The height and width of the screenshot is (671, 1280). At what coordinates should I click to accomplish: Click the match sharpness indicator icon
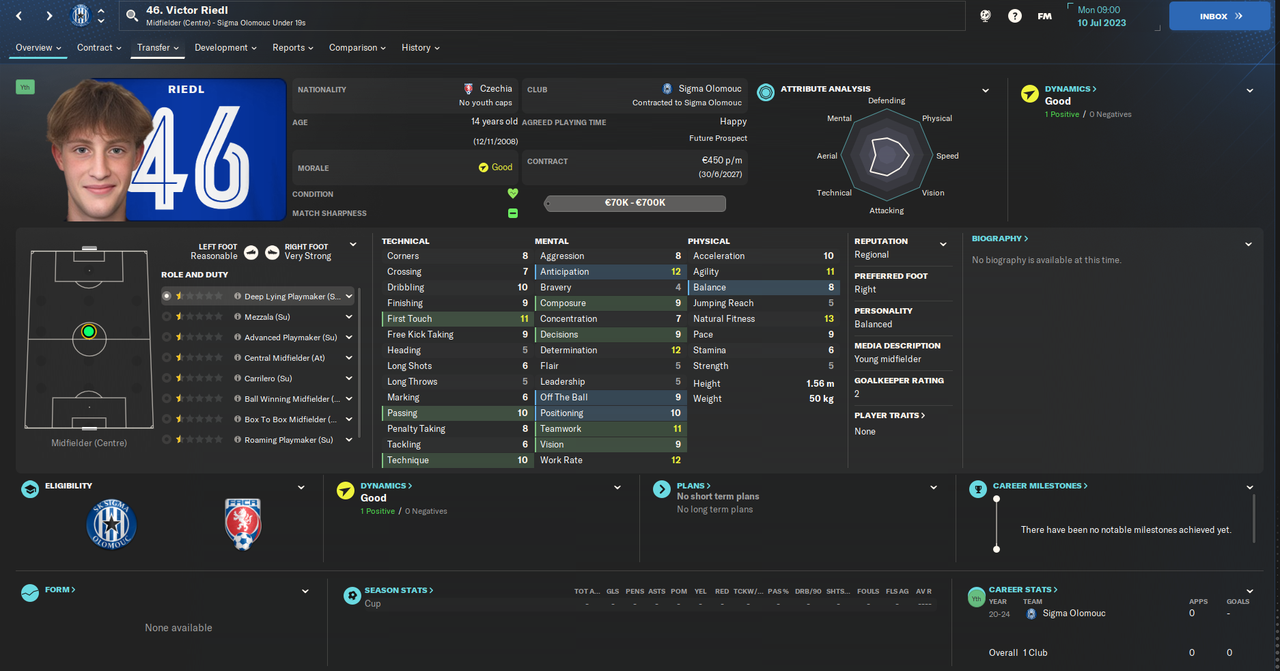513,213
